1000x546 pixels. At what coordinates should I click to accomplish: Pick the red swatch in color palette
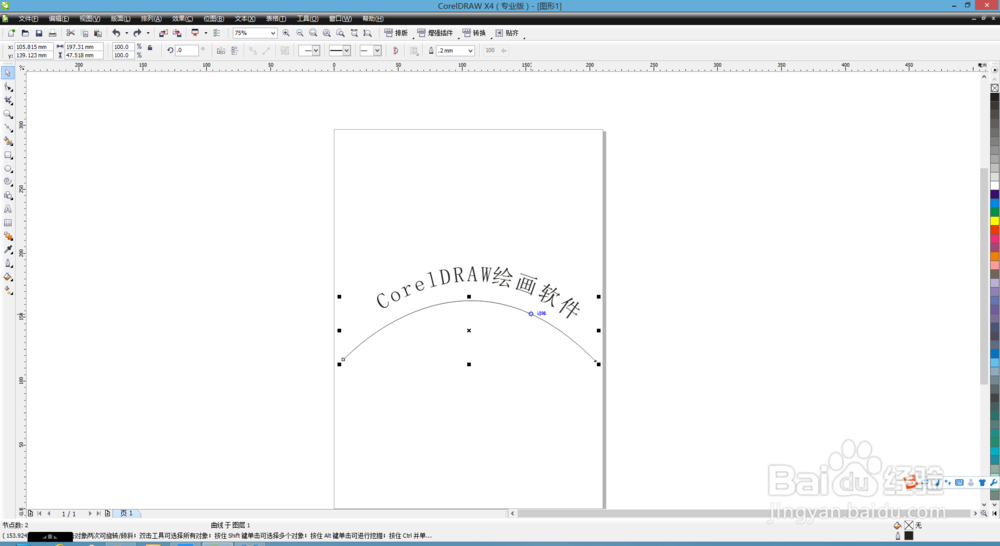tap(994, 230)
